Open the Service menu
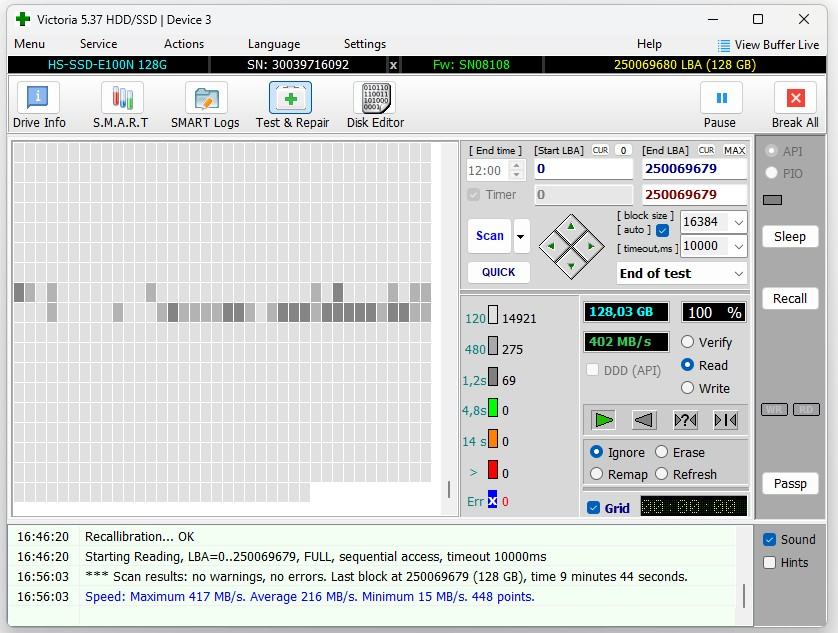The image size is (838, 633). [x=98, y=44]
